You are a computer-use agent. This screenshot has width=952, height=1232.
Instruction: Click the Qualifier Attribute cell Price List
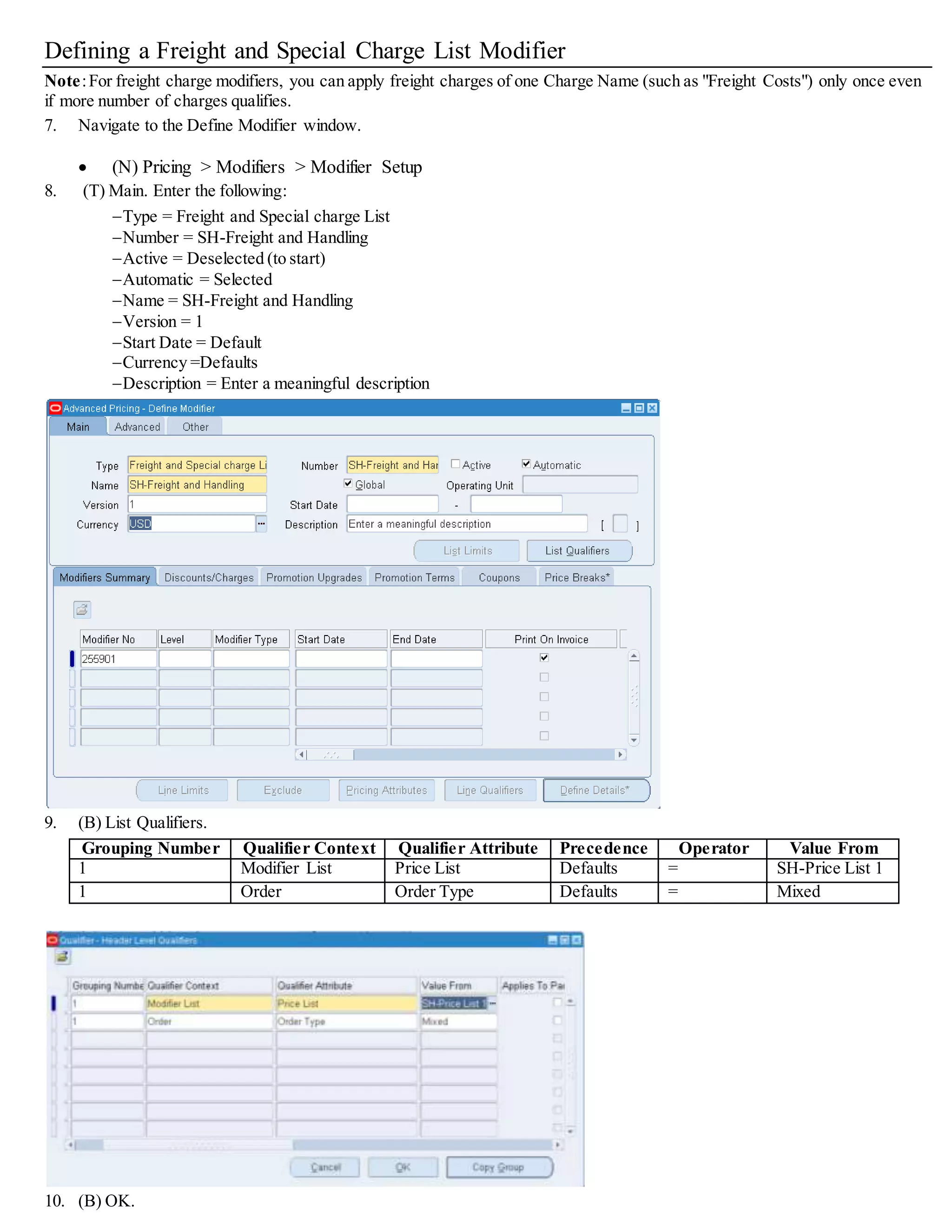pyautogui.click(x=346, y=1003)
